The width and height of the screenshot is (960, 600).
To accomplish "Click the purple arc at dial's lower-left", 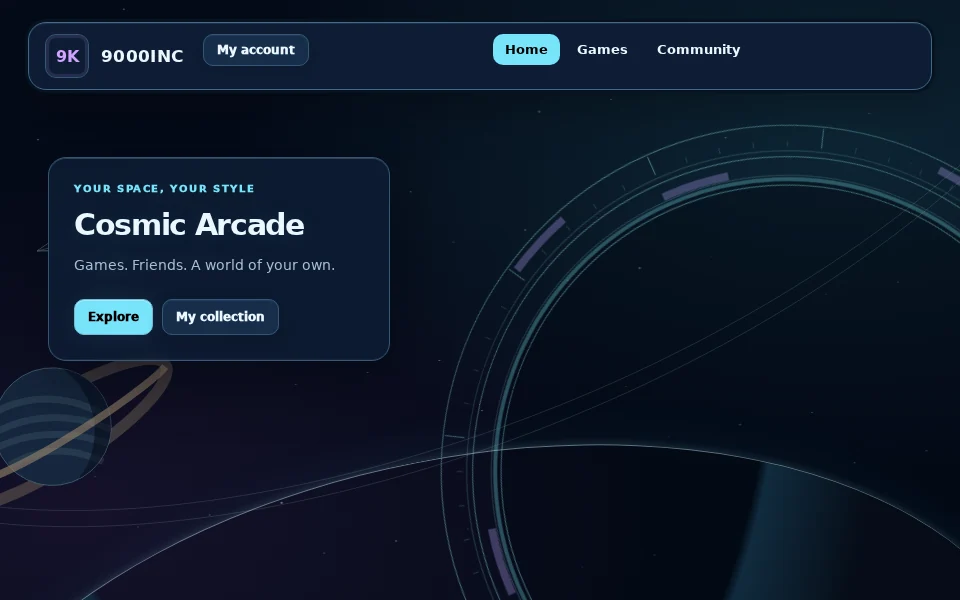I will [502, 561].
